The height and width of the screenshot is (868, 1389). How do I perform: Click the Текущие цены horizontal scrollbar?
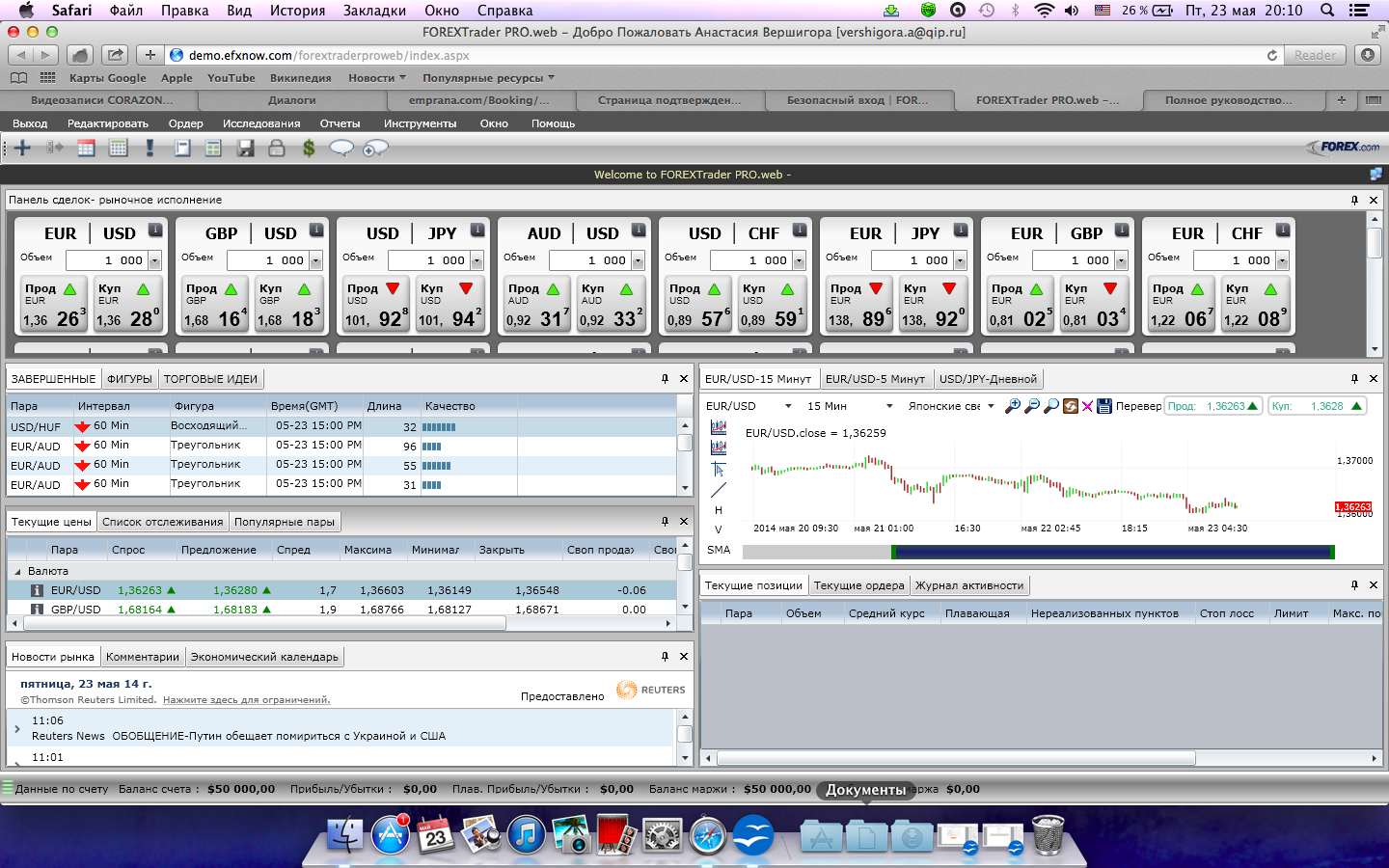pyautogui.click(x=264, y=624)
